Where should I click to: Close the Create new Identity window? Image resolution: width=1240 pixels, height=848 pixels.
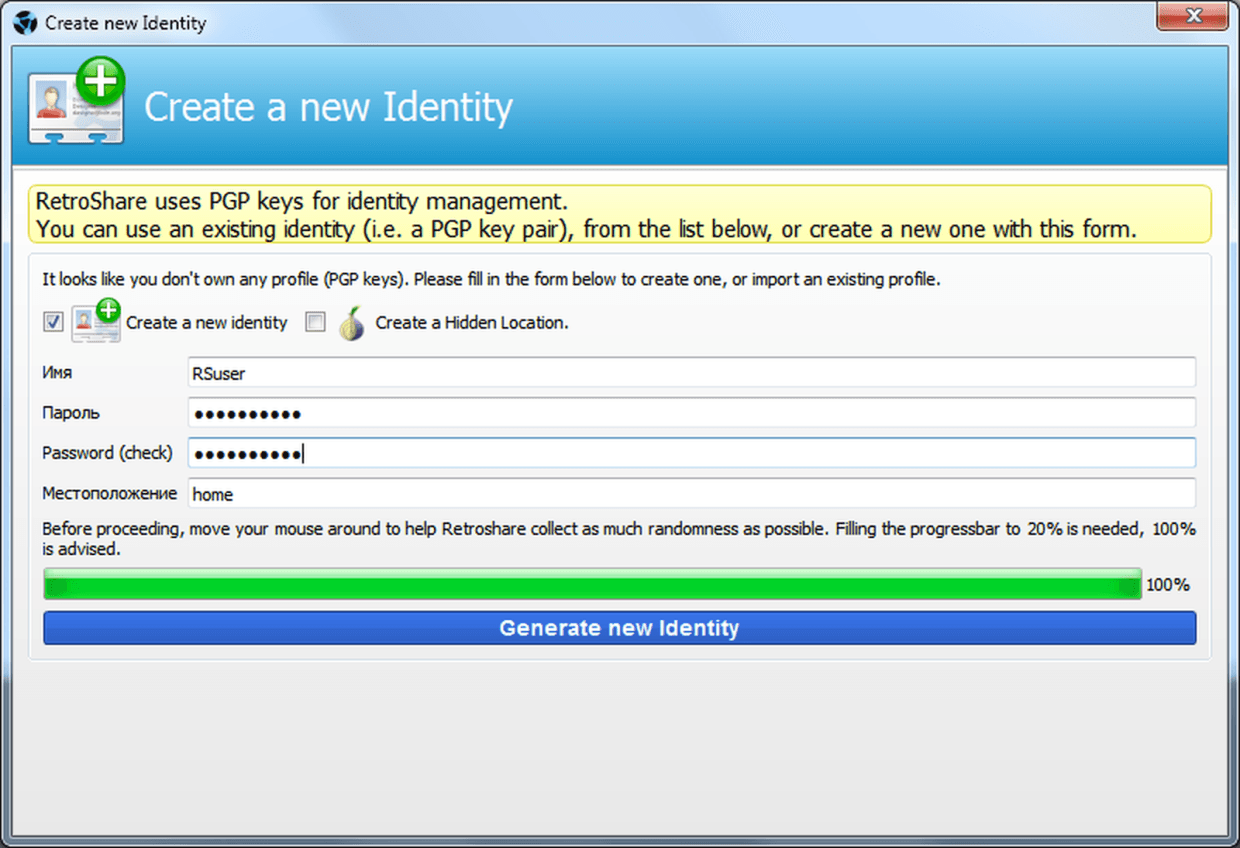[1192, 17]
